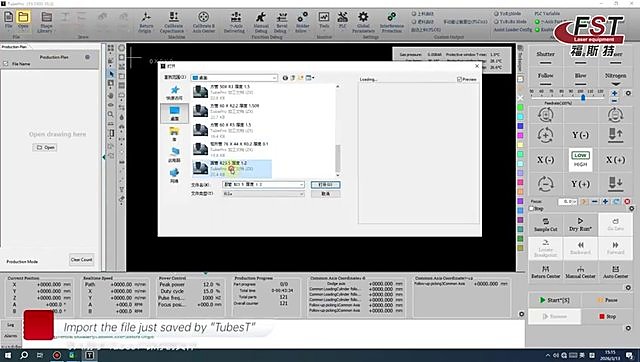640x362 pixels.
Task: Click the red recorder icon in taskbar
Action: [57, 355]
